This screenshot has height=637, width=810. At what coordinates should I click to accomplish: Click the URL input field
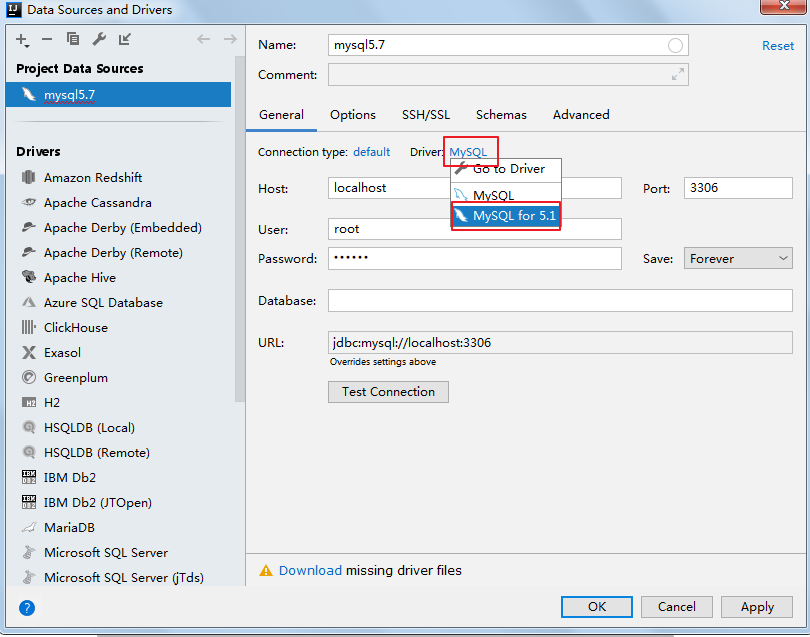560,343
